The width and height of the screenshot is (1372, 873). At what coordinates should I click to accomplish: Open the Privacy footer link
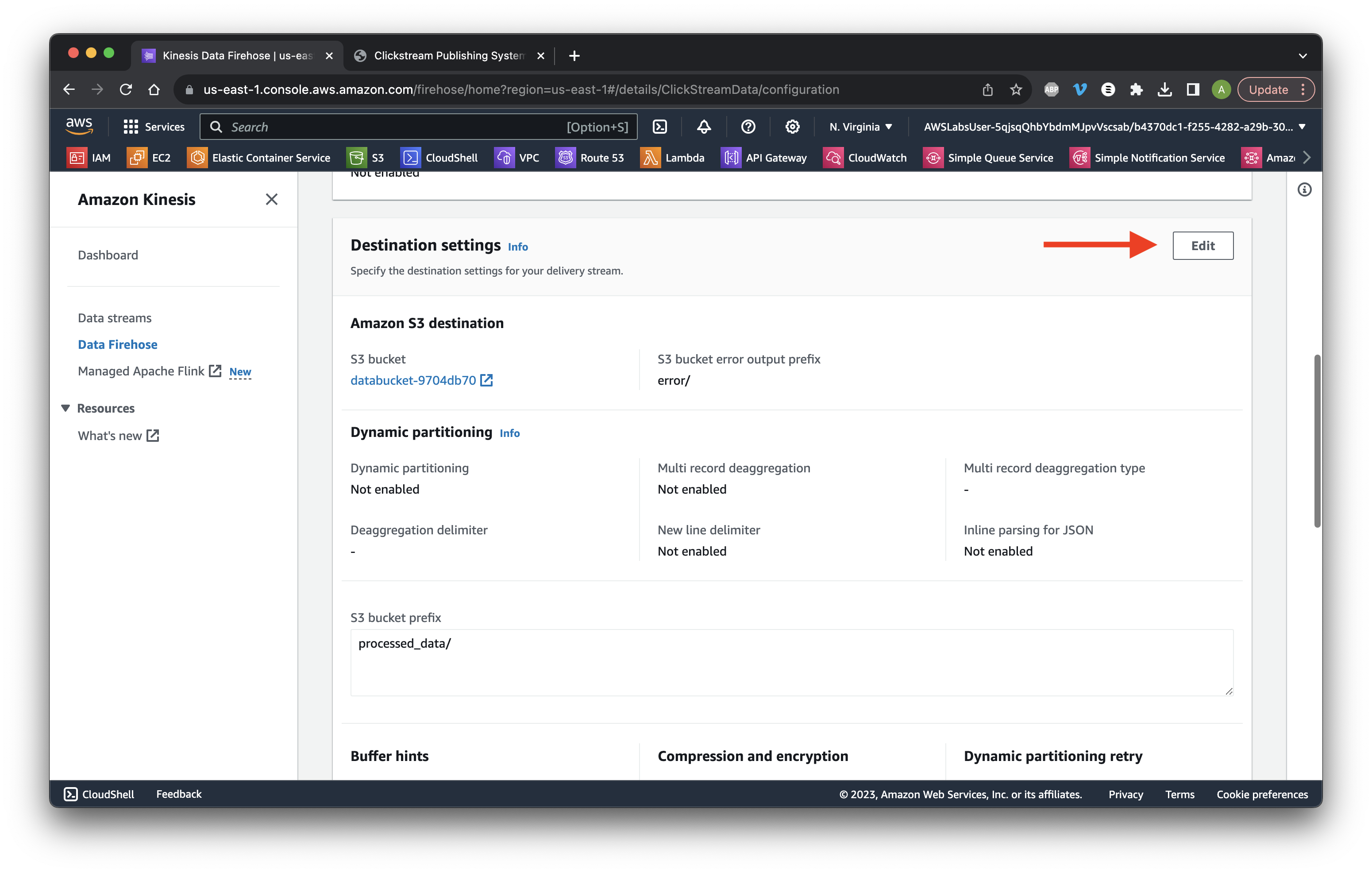1125,794
